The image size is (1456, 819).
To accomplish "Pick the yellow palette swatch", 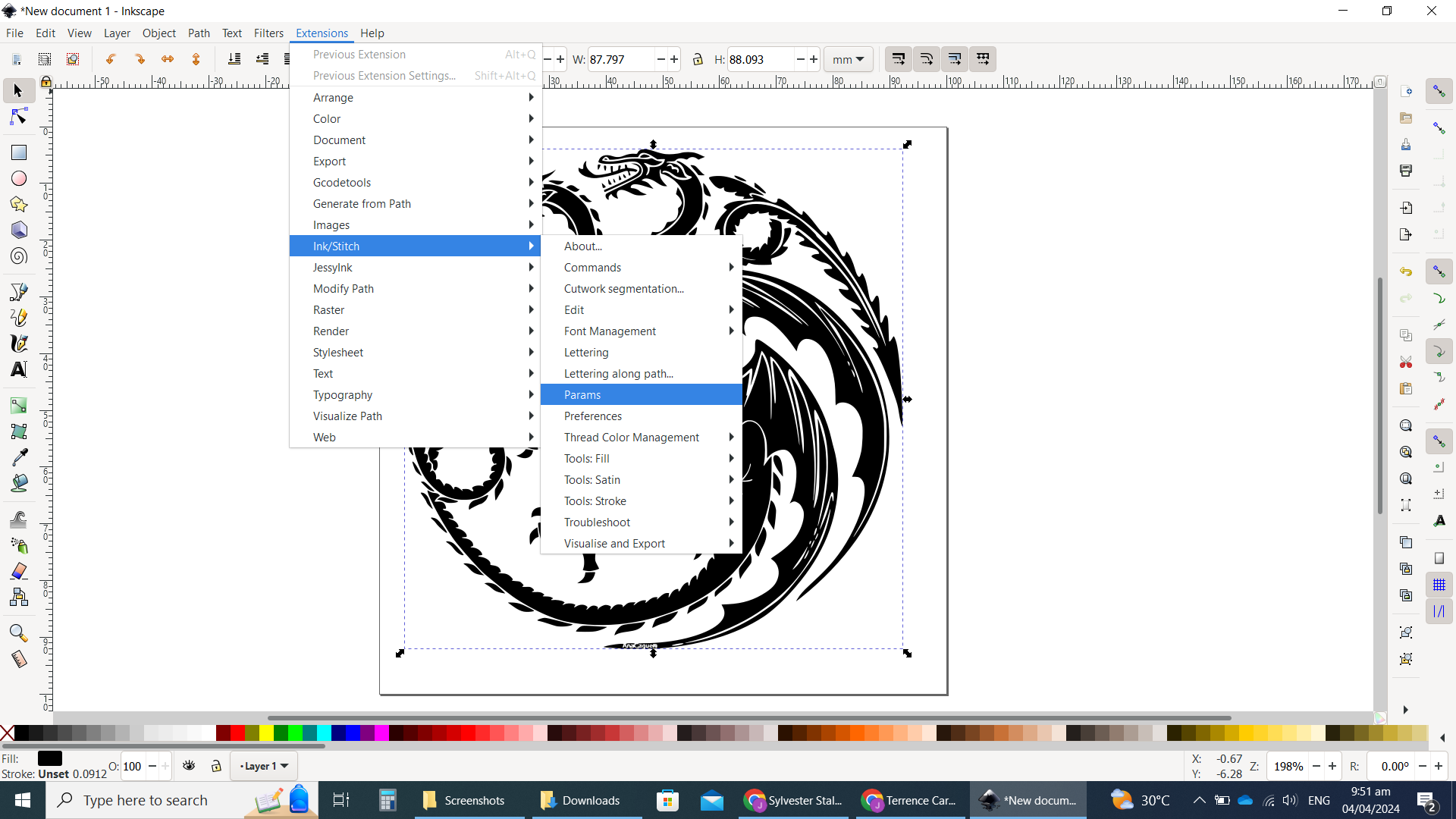I will [x=266, y=733].
